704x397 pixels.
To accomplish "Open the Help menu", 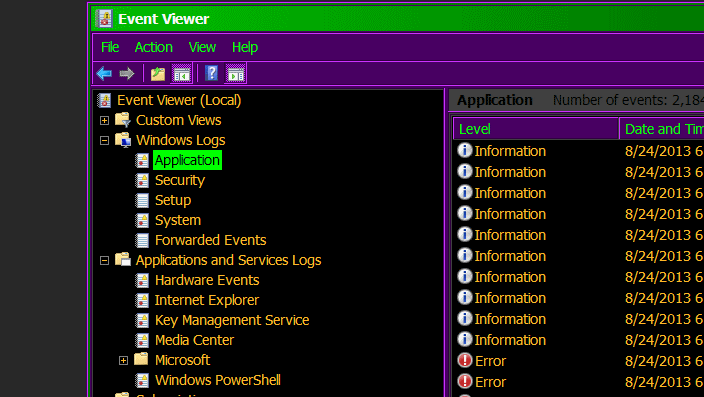I will 245,47.
